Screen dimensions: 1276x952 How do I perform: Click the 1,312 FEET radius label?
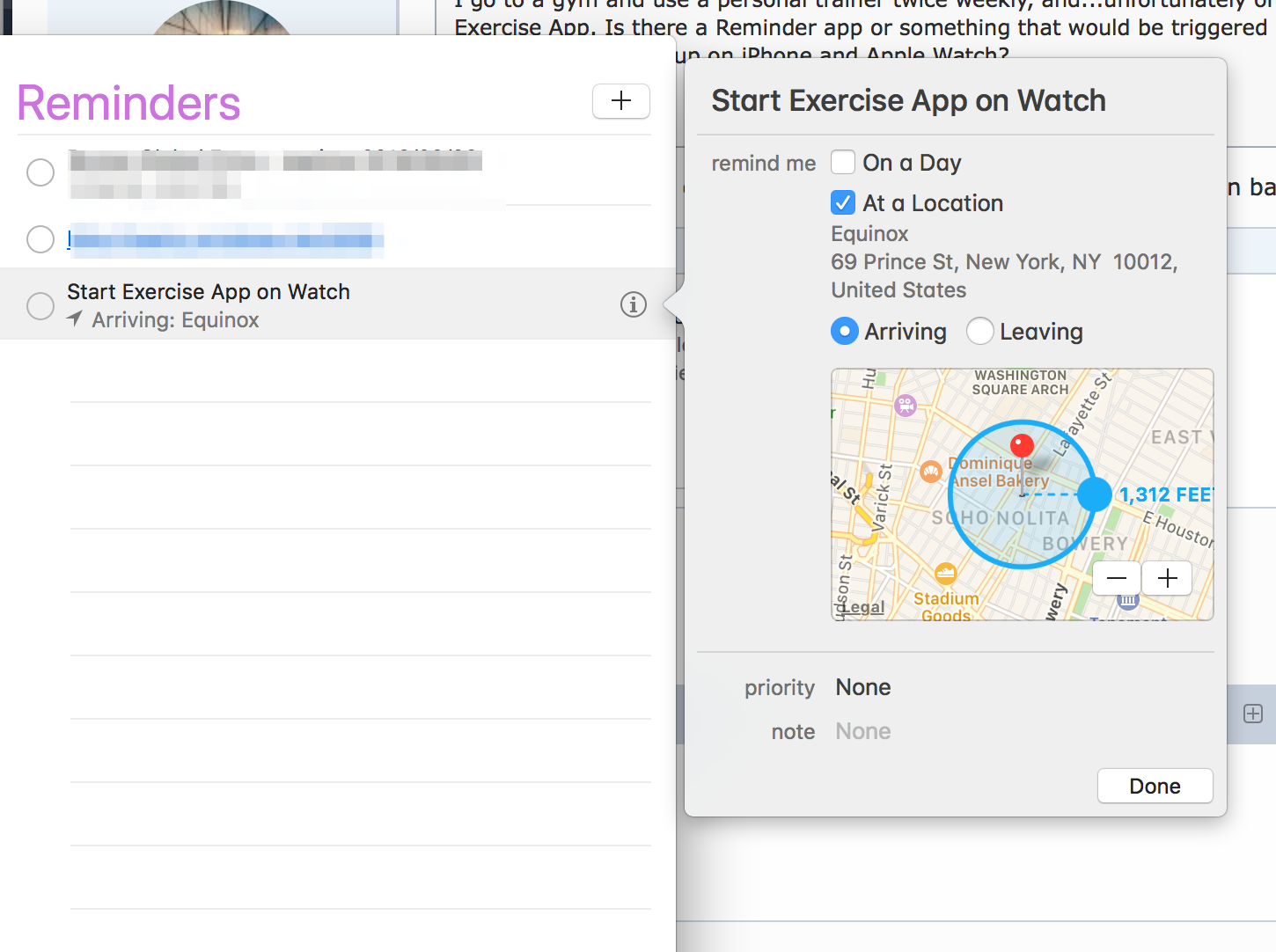click(x=1165, y=494)
